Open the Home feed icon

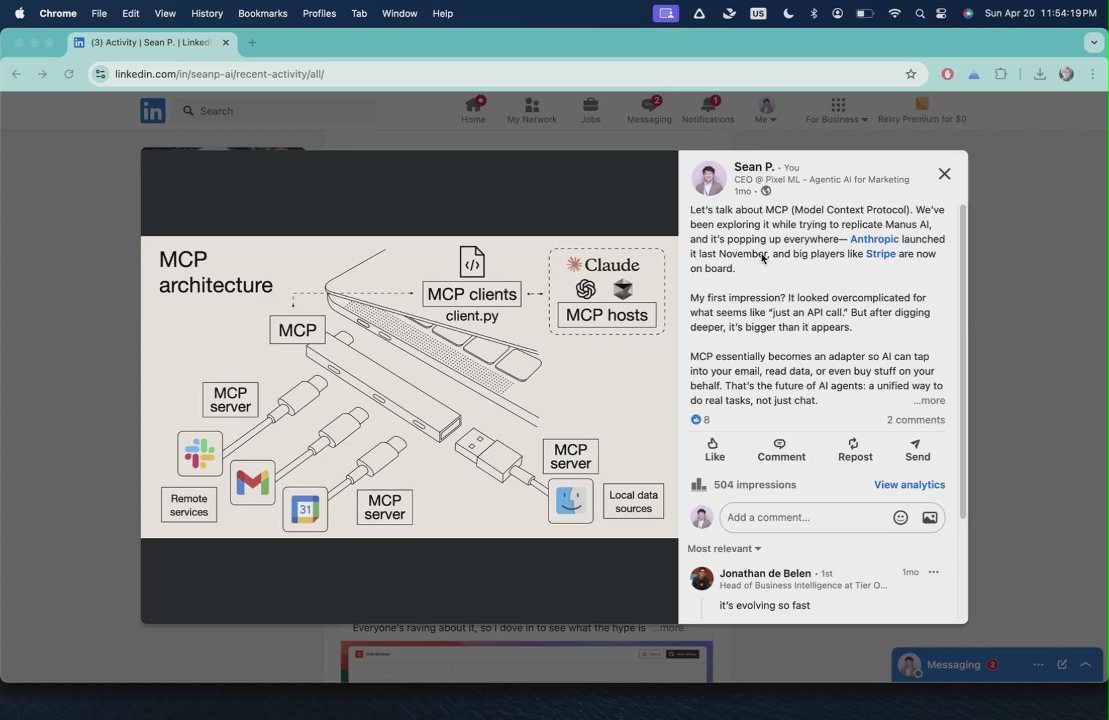[x=473, y=110]
